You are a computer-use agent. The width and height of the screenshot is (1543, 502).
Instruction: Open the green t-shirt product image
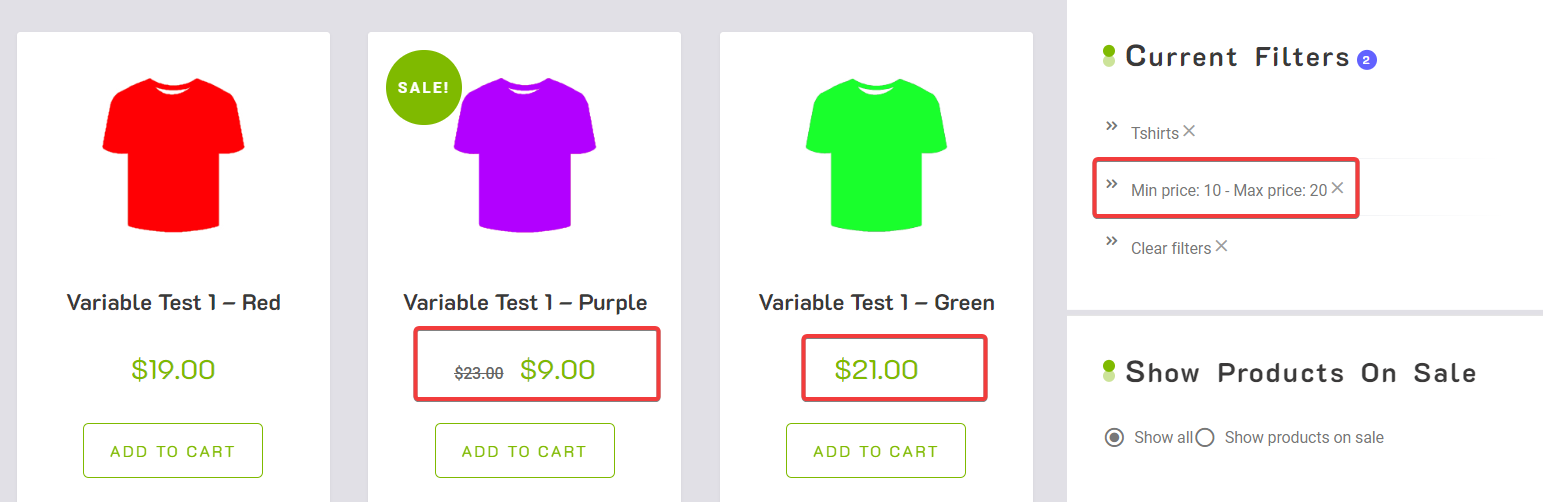pyautogui.click(x=876, y=154)
